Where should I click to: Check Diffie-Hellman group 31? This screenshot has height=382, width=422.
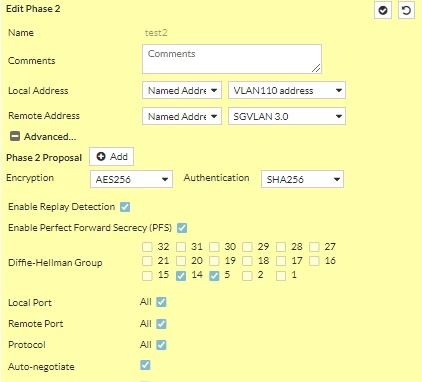[181, 247]
